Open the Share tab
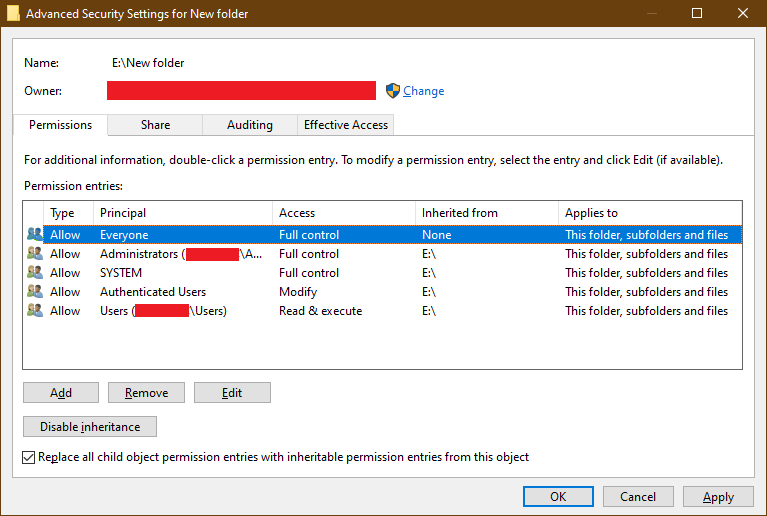Viewport: 767px width, 516px height. (x=155, y=125)
